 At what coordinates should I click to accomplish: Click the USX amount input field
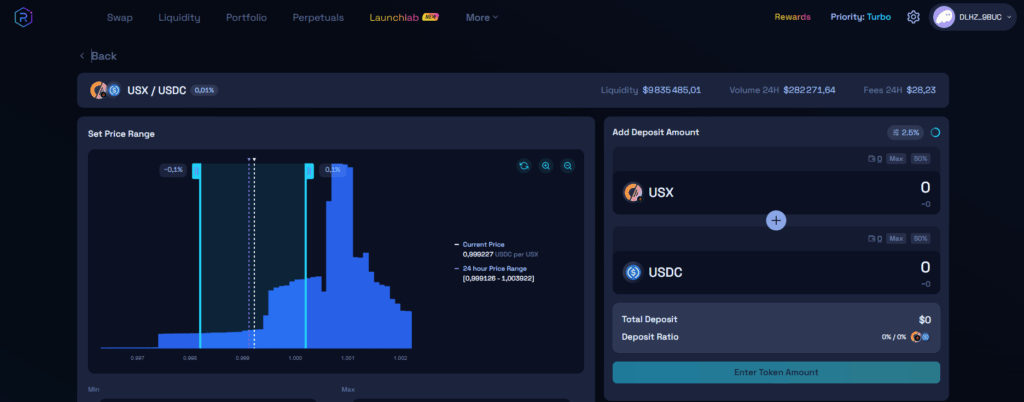pyautogui.click(x=850, y=188)
